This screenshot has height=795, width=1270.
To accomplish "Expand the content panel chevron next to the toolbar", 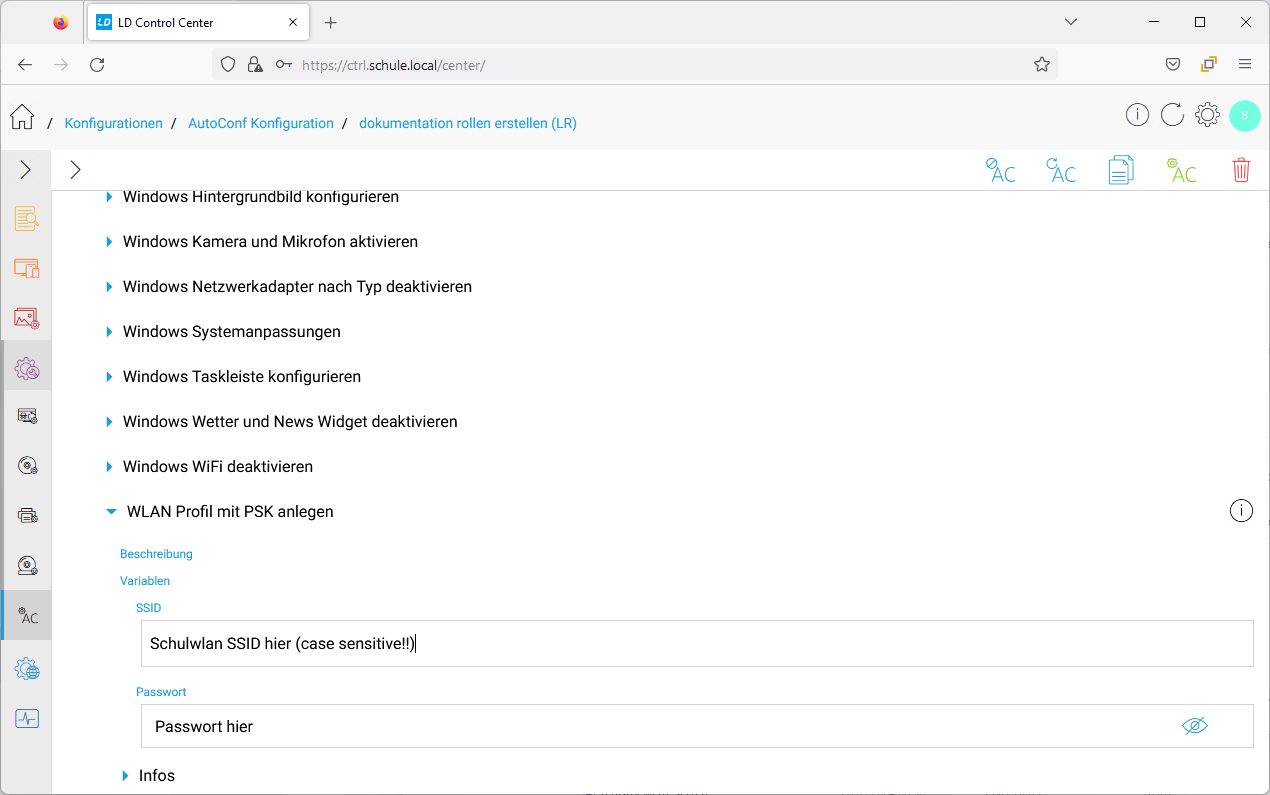I will point(75,170).
